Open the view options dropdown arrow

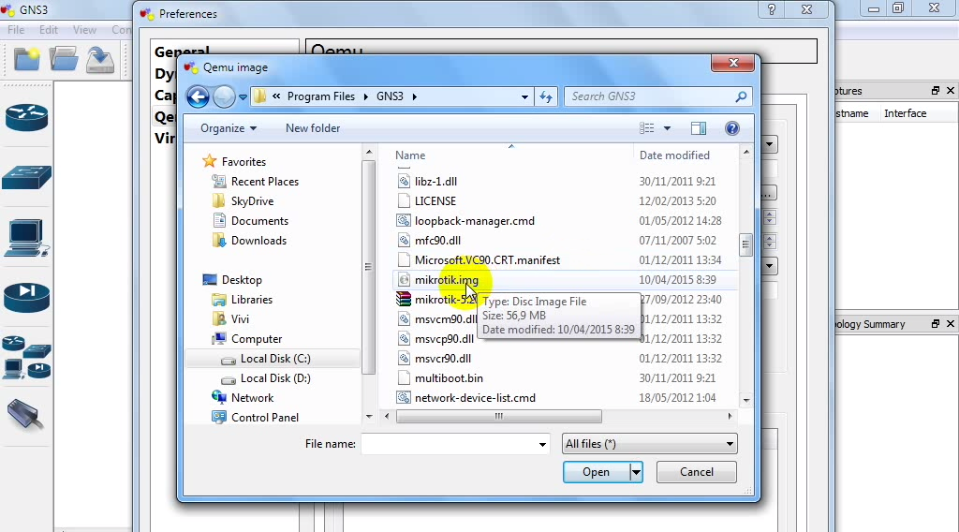tap(667, 128)
